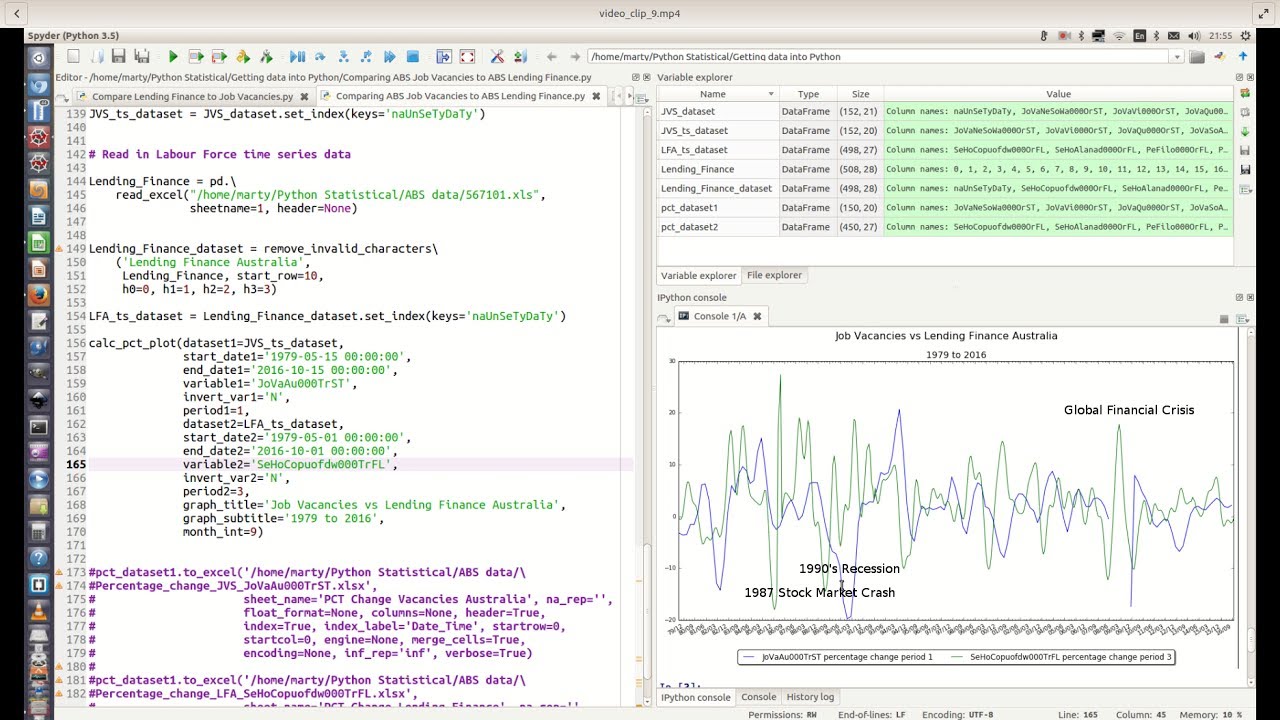This screenshot has height=720, width=1280.
Task: Go to parent directory with up arrow
Action: coord(1244,57)
